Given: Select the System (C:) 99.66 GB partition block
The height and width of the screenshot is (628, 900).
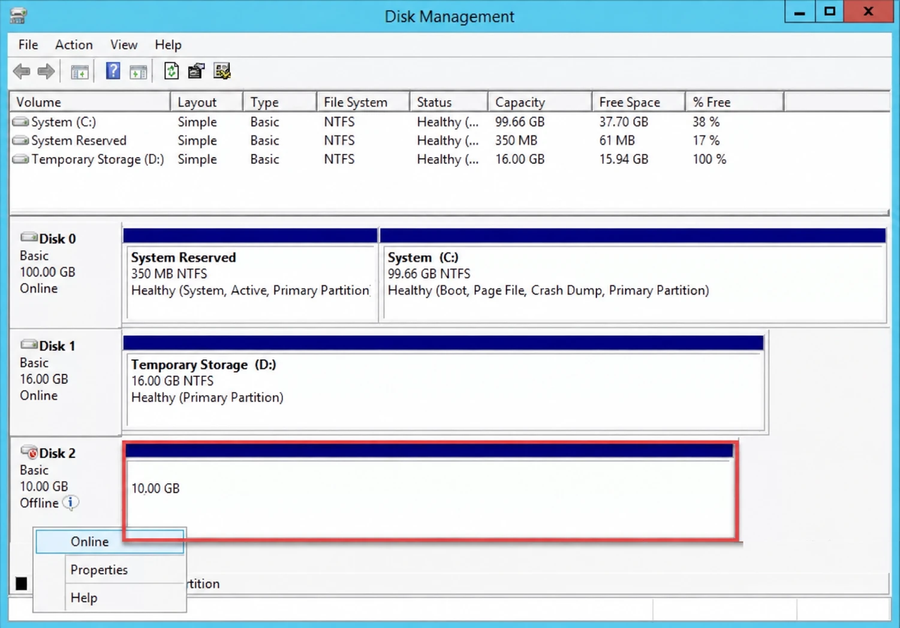Looking at the screenshot, I should click(x=633, y=276).
